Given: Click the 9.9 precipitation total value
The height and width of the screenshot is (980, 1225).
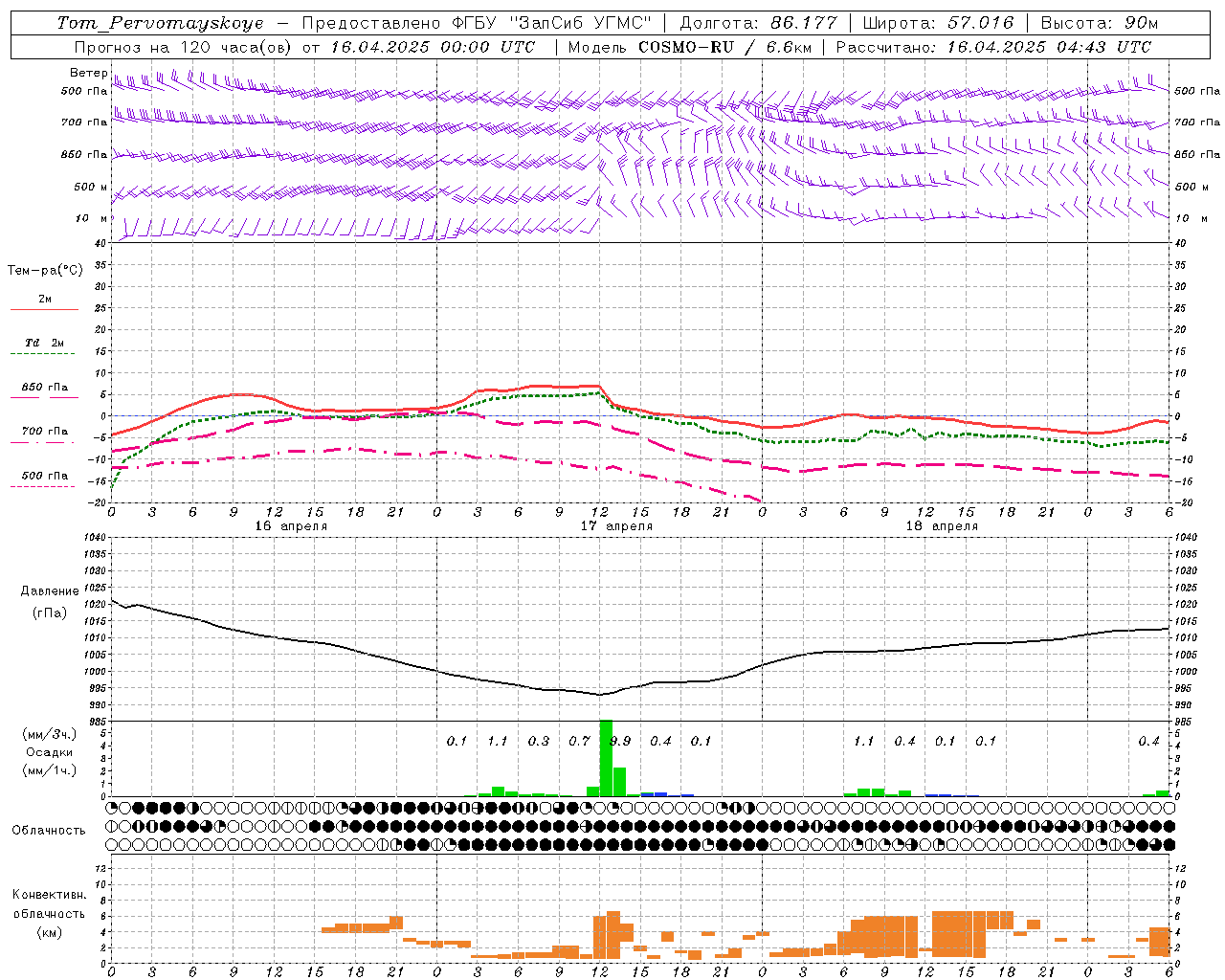Looking at the screenshot, I should 620,741.
